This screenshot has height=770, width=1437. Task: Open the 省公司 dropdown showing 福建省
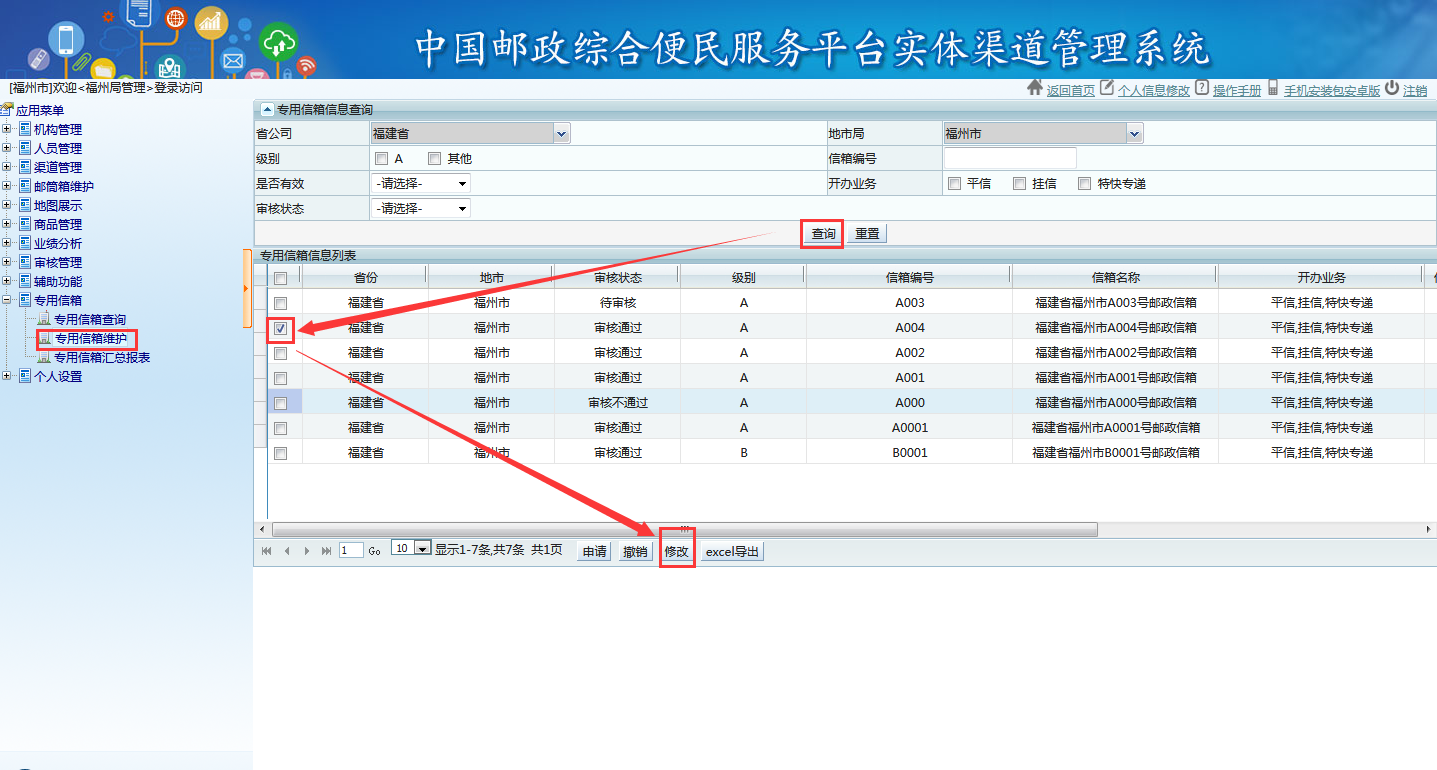pyautogui.click(x=470, y=133)
